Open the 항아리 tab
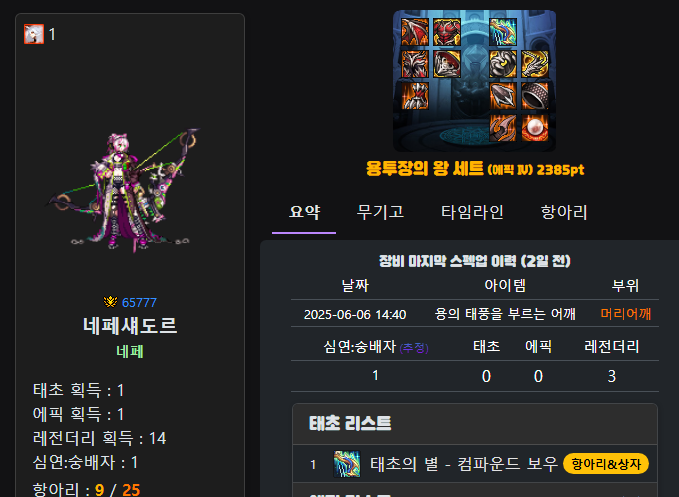This screenshot has width=679, height=497. point(564,213)
